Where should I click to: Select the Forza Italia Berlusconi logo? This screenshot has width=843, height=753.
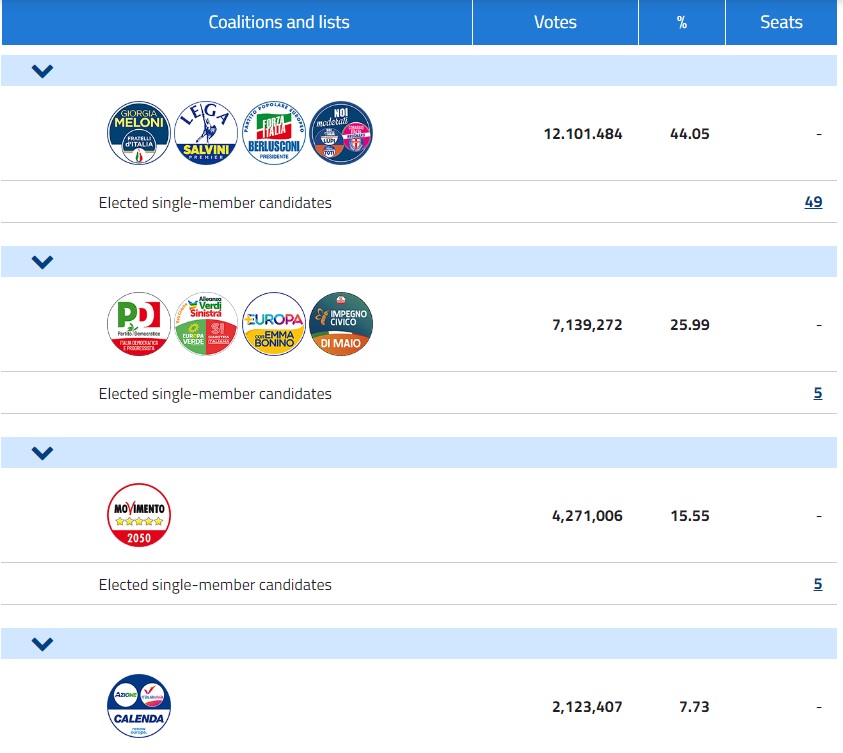[274, 133]
